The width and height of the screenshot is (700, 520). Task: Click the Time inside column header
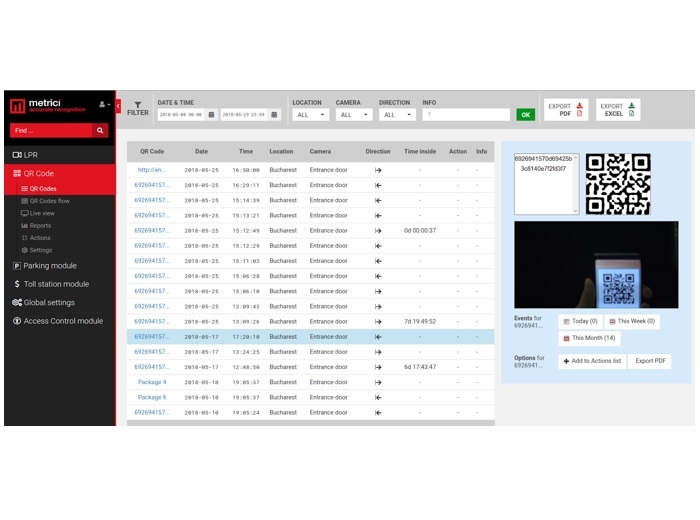[x=420, y=151]
